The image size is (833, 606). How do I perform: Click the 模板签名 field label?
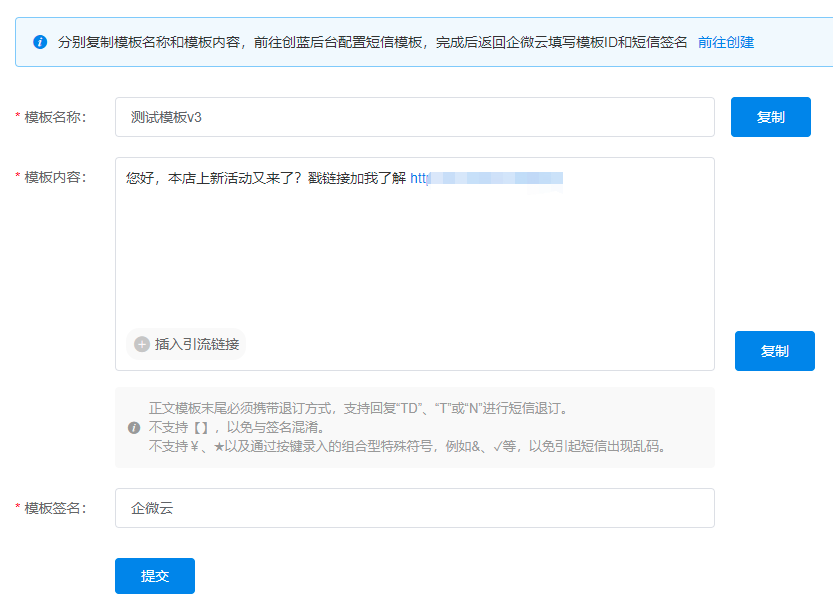55,508
